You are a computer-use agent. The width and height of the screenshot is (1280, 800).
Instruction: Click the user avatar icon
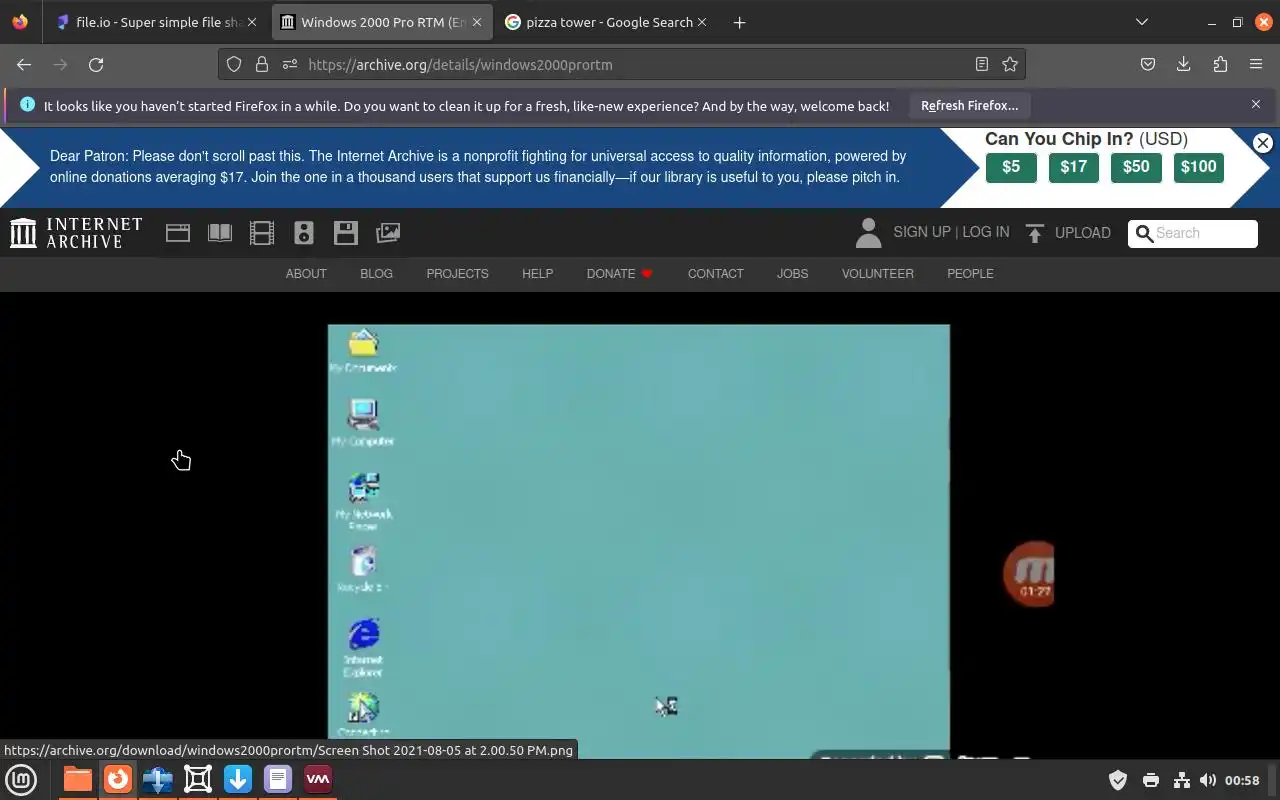(x=868, y=233)
